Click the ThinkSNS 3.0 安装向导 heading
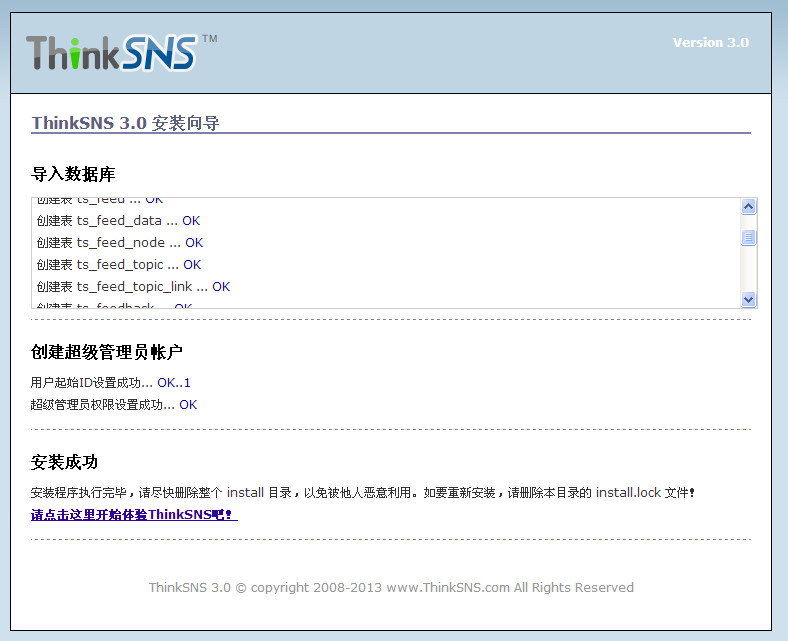Screen dimensions: 788x641 click(125, 123)
